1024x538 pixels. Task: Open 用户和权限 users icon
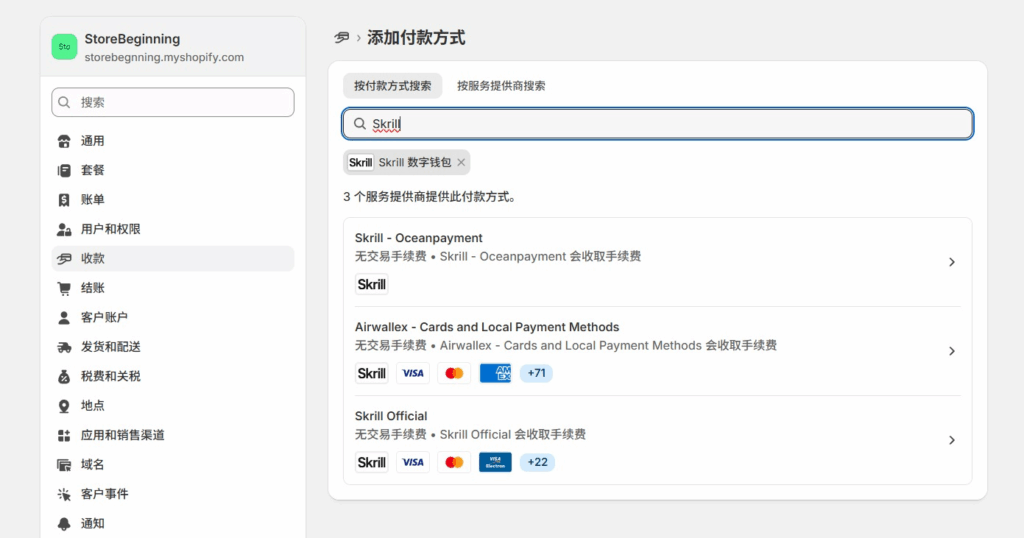(x=65, y=229)
